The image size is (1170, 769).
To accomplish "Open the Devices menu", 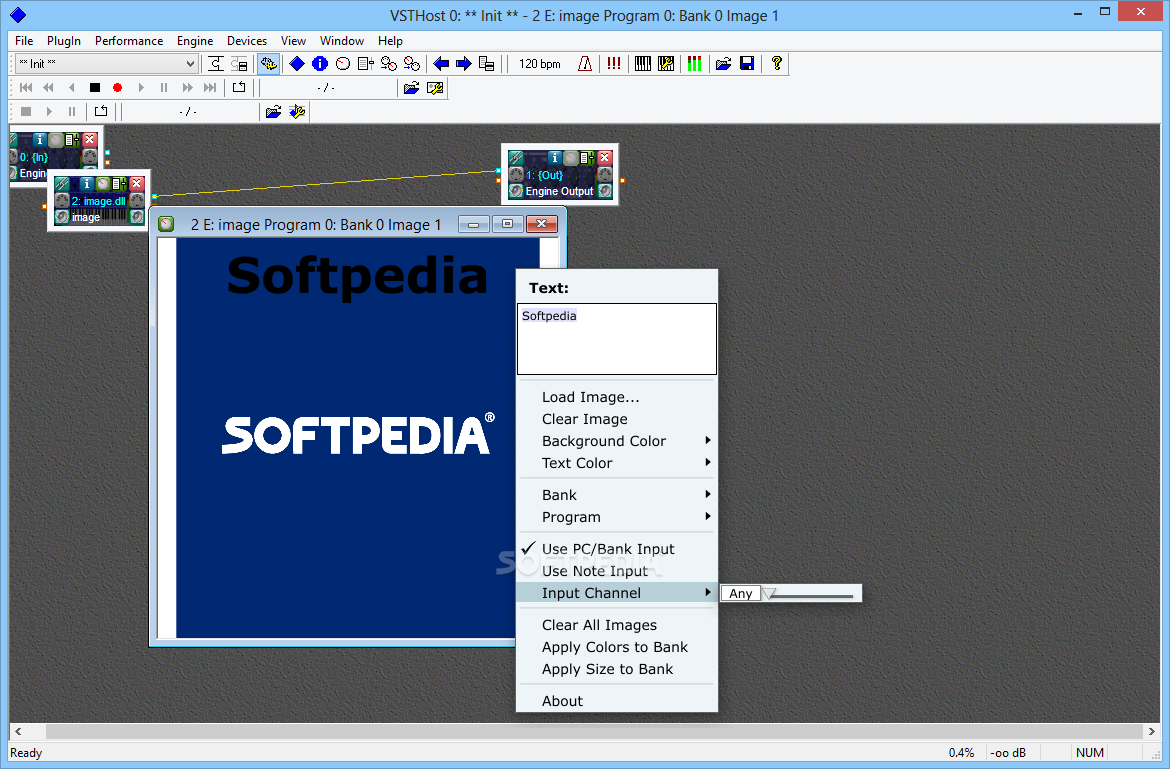I will (x=247, y=41).
